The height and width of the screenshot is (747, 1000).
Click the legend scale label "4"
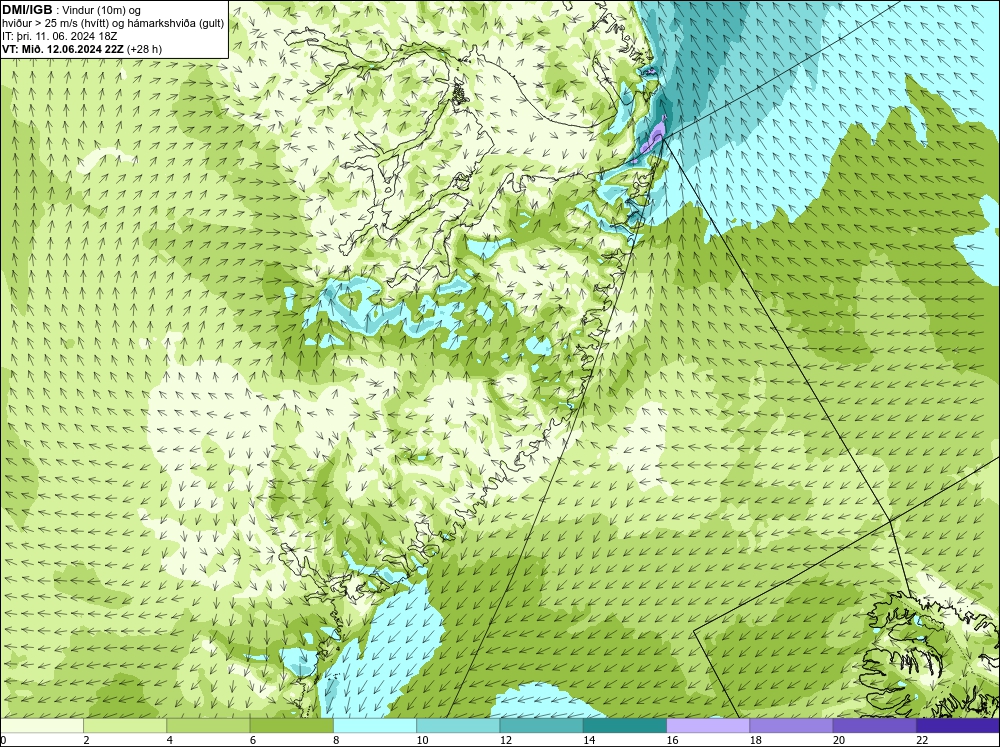[170, 740]
